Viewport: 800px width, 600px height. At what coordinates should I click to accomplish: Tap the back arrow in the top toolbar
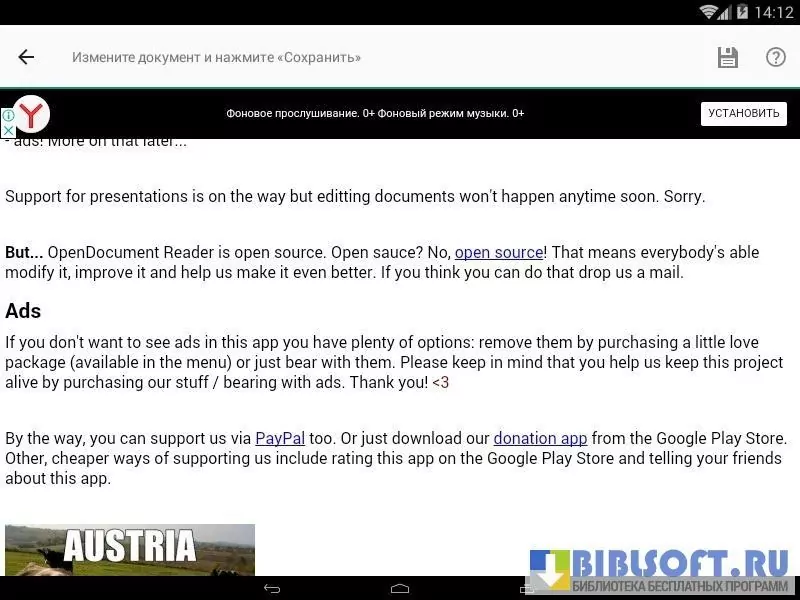[26, 57]
